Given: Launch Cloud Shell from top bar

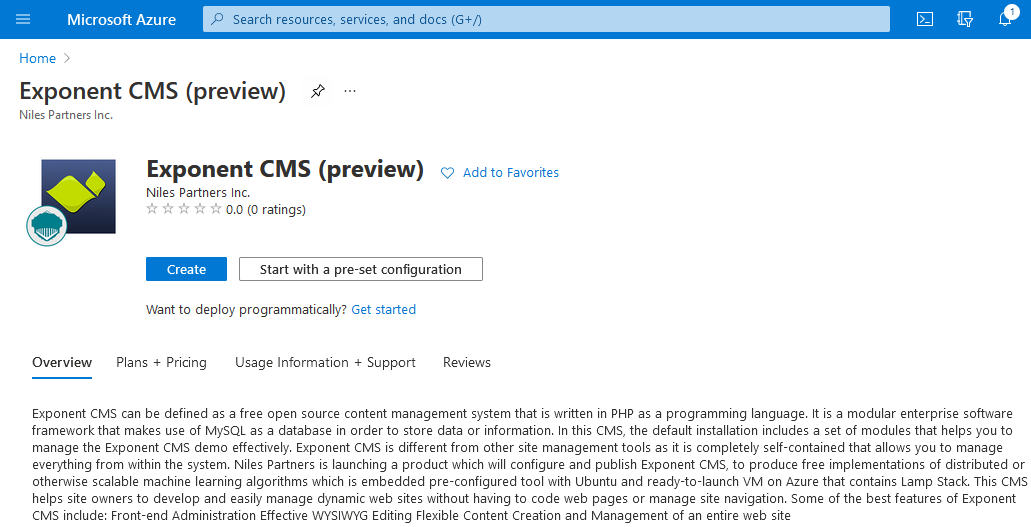Looking at the screenshot, I should [x=925, y=19].
